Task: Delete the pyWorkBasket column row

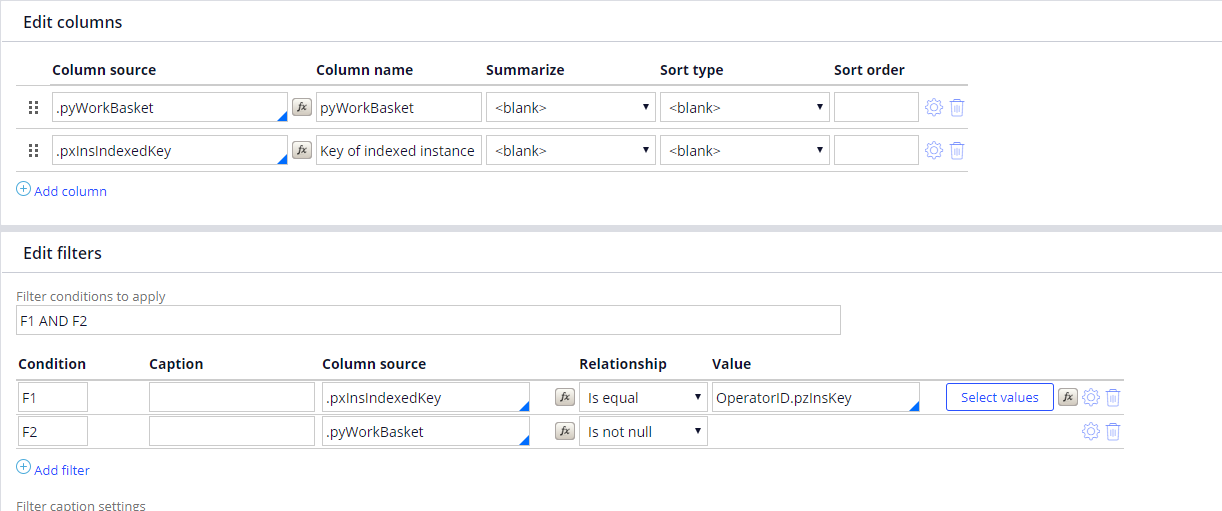Action: click(x=957, y=107)
